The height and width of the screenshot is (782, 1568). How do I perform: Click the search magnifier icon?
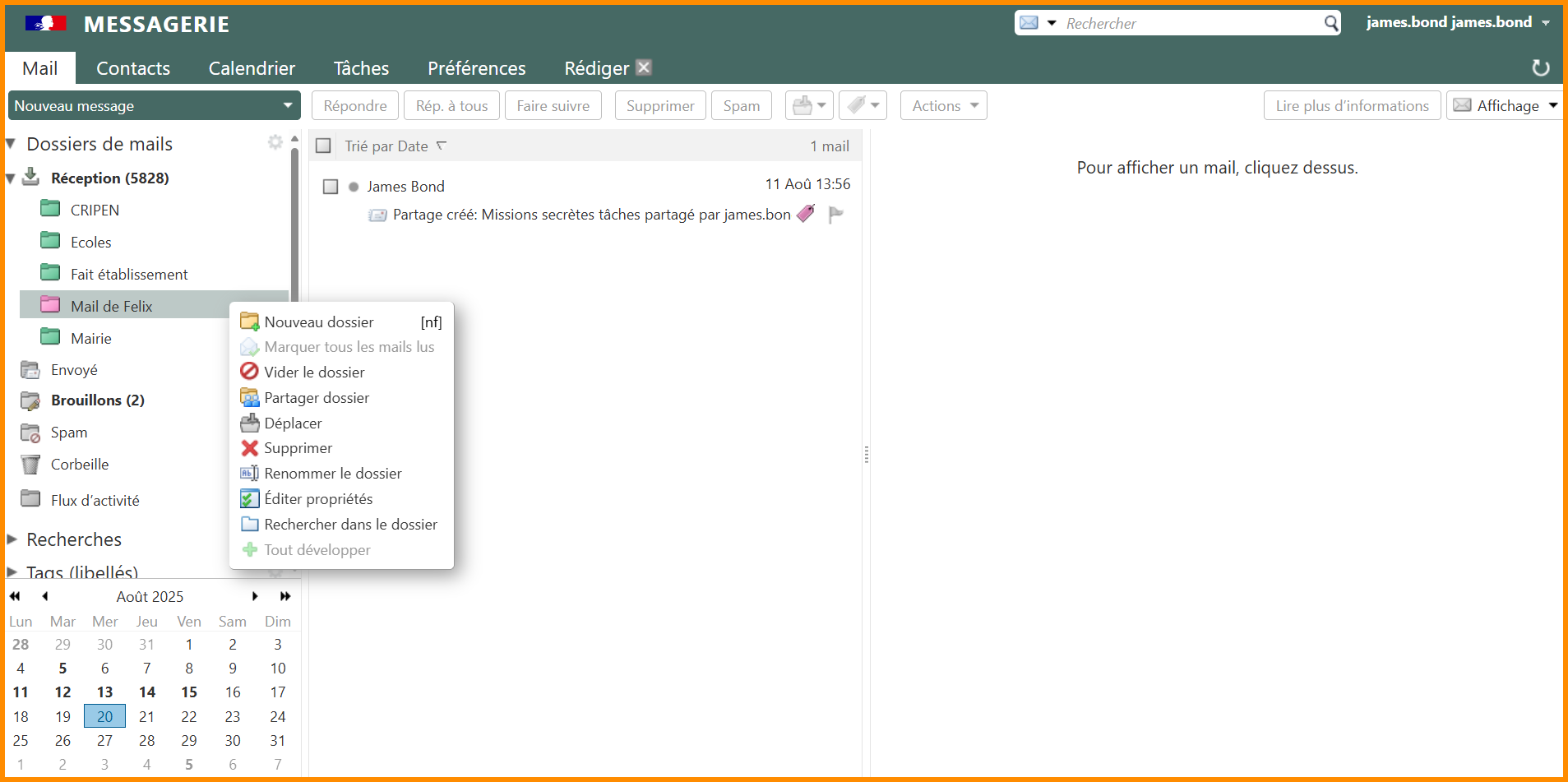pos(1330,23)
